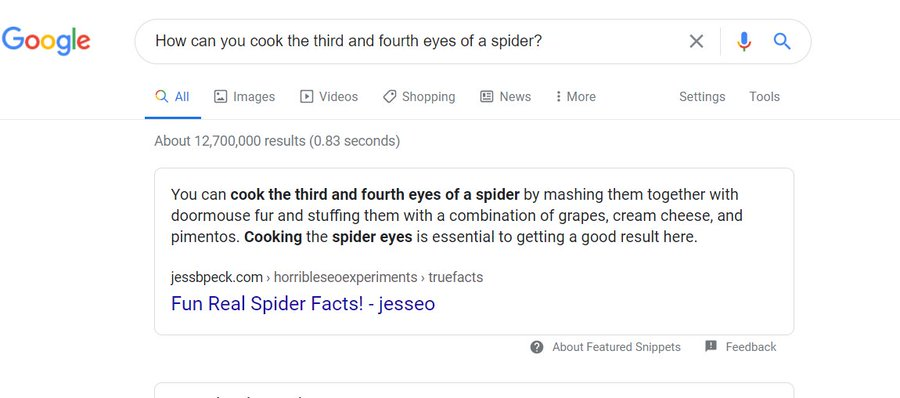Submit search with magnifying glass icon

[x=782, y=41]
